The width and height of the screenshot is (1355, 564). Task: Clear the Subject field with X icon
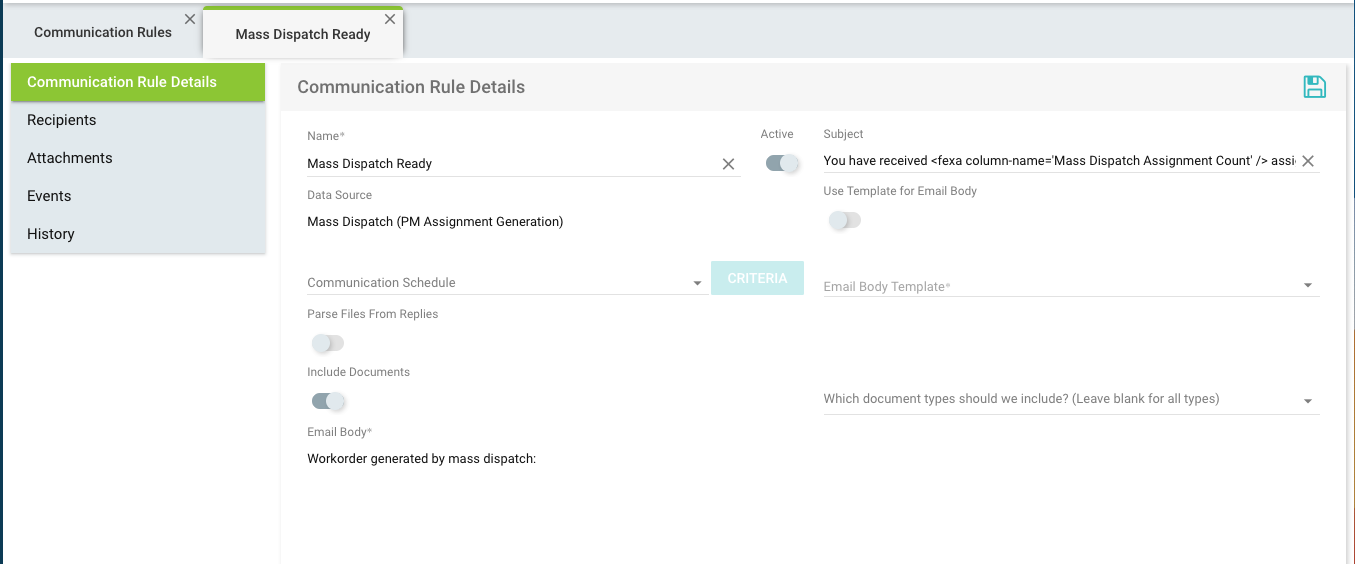pos(1307,161)
